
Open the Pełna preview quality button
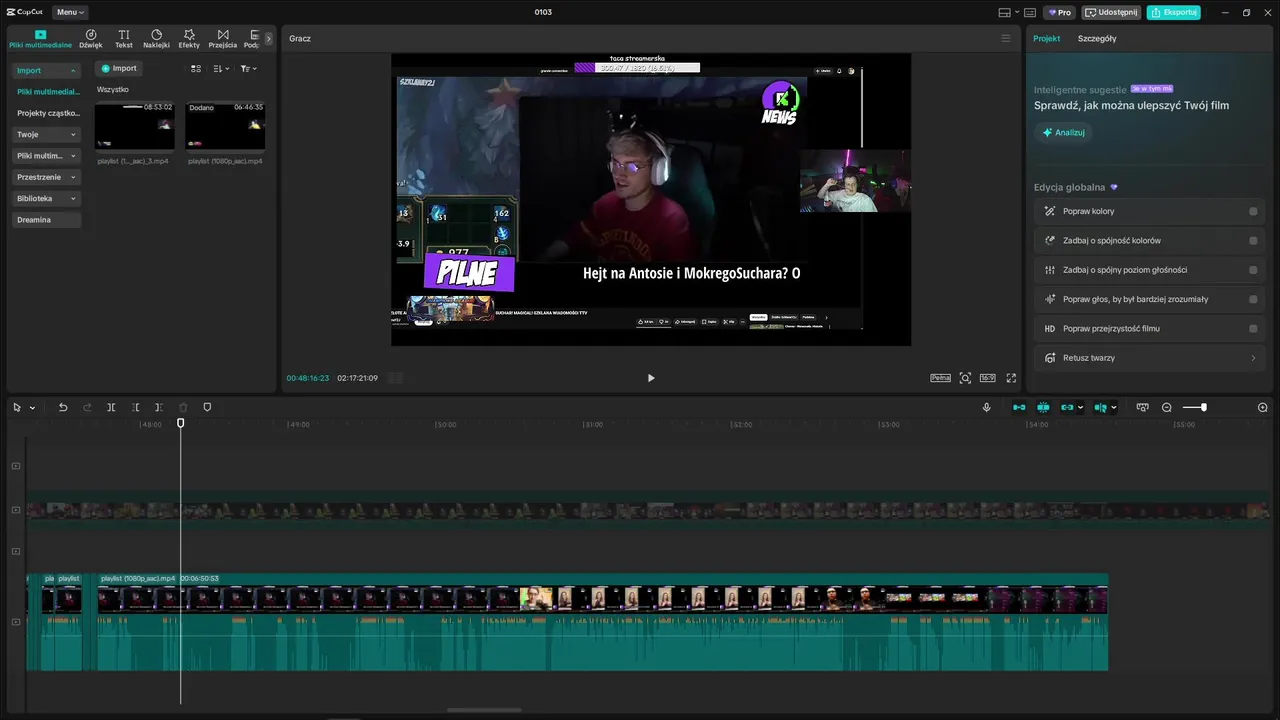pyautogui.click(x=940, y=378)
